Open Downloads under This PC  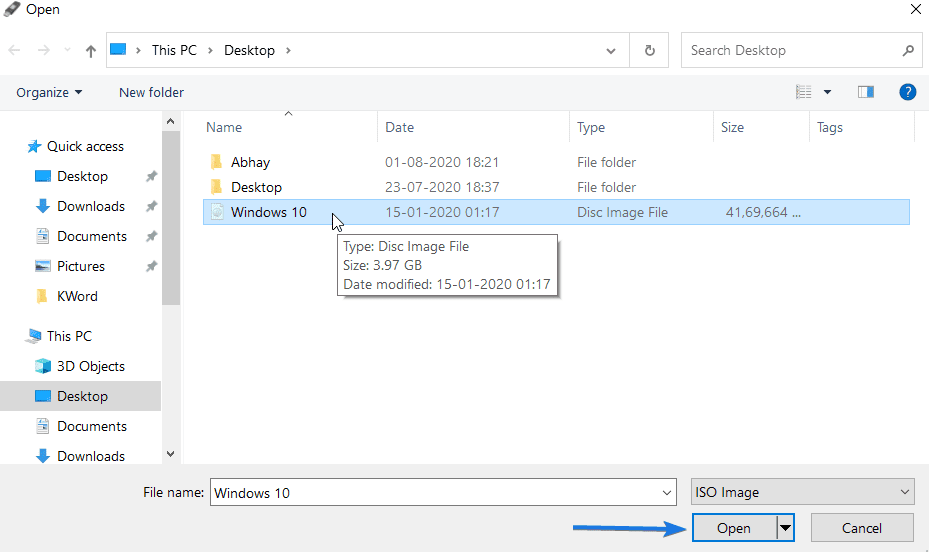point(91,457)
